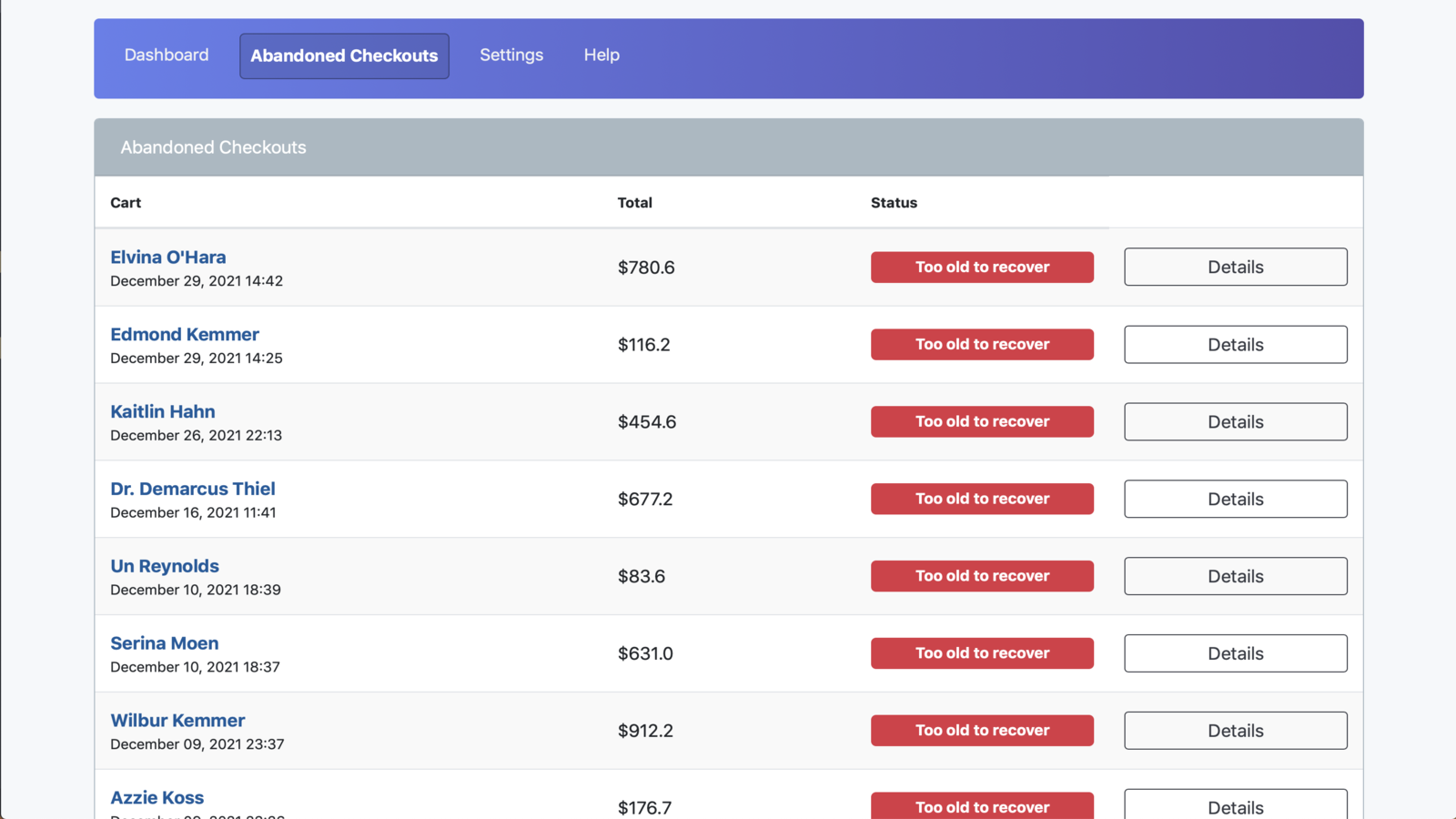The image size is (1456, 819).
Task: Open the Azzie Koss cart link
Action: (x=157, y=798)
